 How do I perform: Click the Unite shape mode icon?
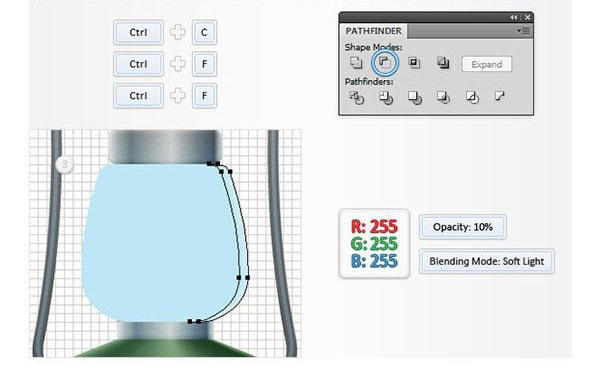pos(356,63)
